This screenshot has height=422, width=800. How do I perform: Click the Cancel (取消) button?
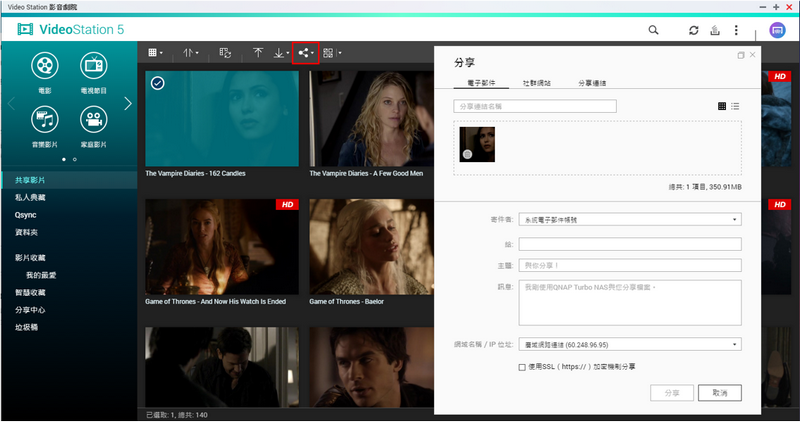(x=720, y=393)
